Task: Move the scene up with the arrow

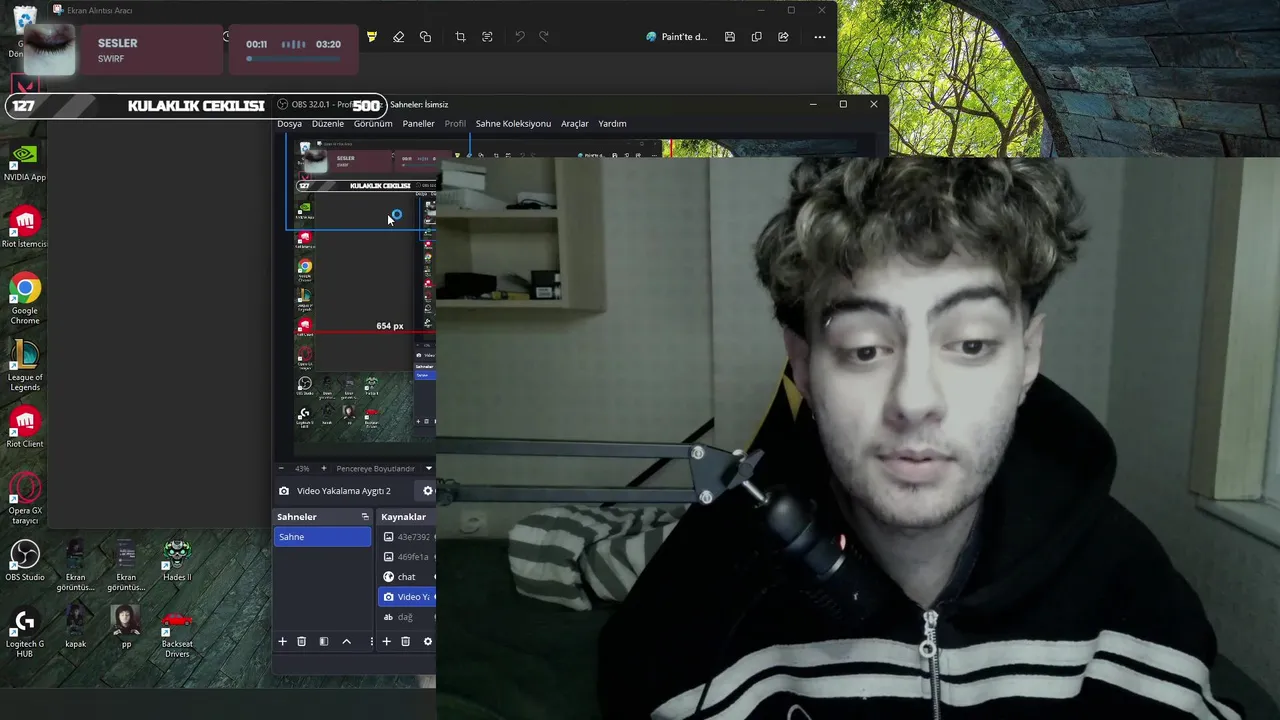Action: tap(346, 642)
